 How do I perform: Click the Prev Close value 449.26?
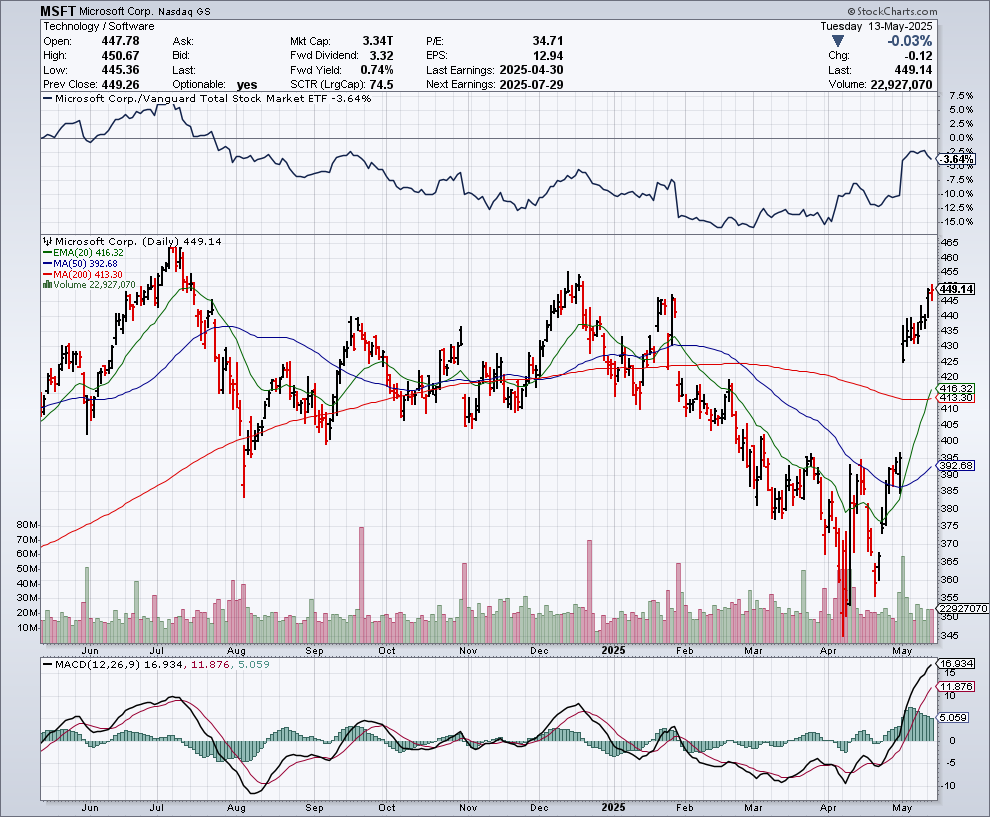click(121, 85)
